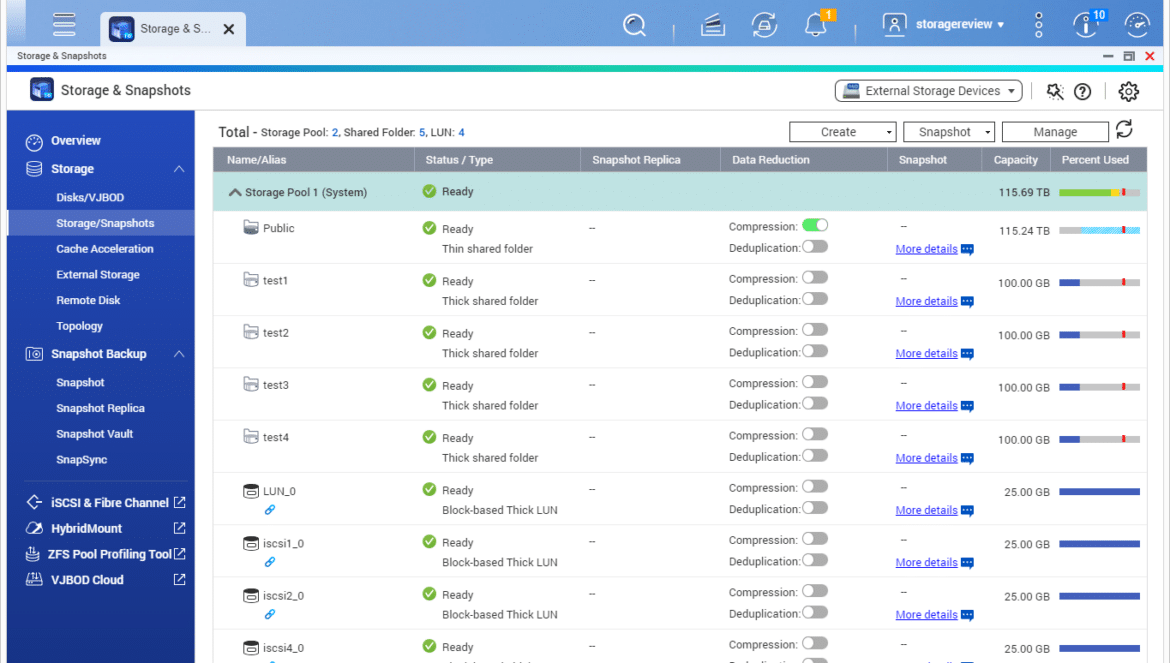Viewport: 1170px width, 663px height.
Task: Close the Storage & S... tab
Action: click(229, 29)
